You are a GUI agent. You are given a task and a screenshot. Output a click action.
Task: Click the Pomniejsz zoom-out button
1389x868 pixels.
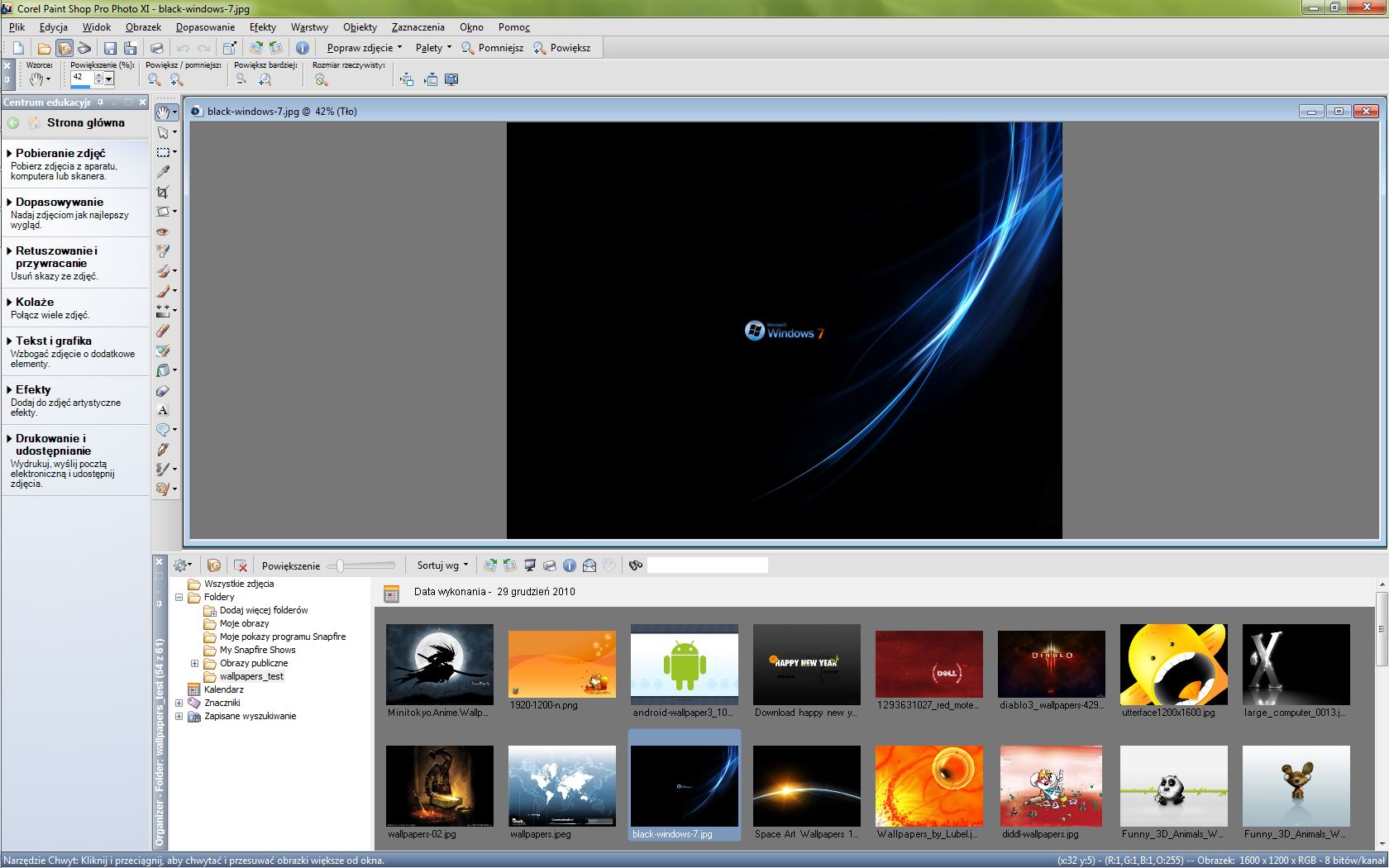click(492, 48)
